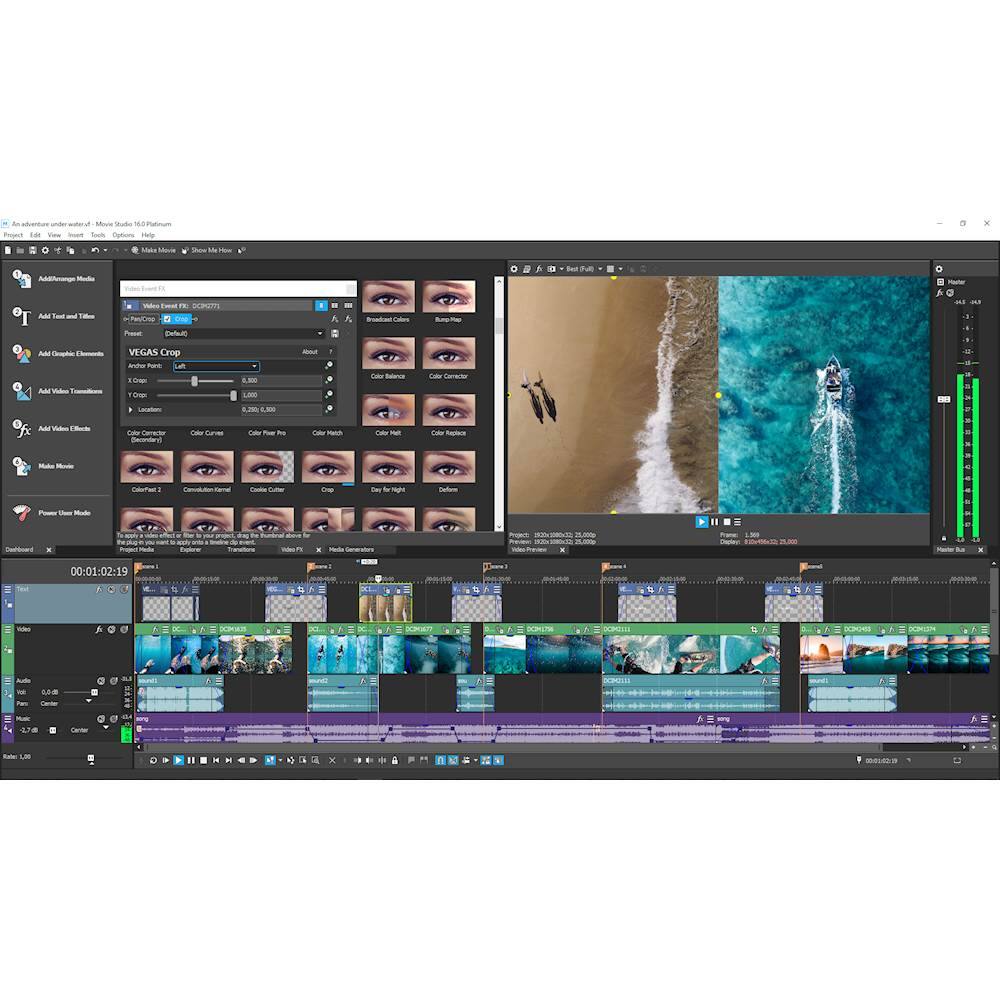1000x1000 pixels.
Task: Open the Master Bus settings gear
Action: [939, 269]
